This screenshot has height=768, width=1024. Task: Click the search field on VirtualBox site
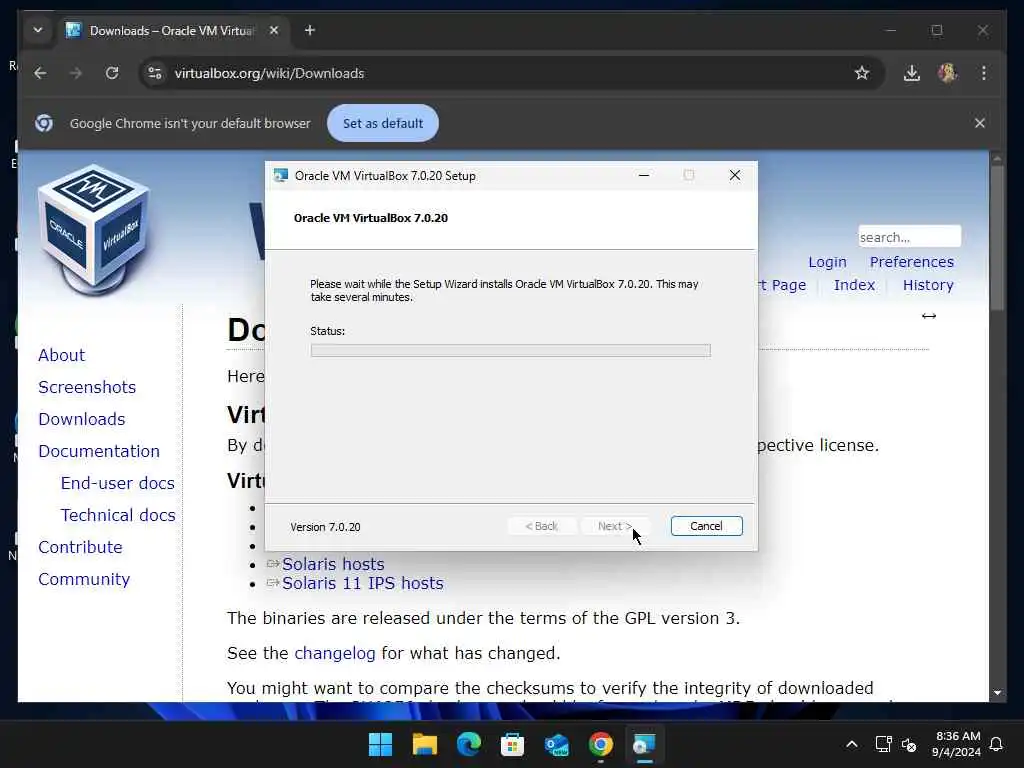point(909,236)
